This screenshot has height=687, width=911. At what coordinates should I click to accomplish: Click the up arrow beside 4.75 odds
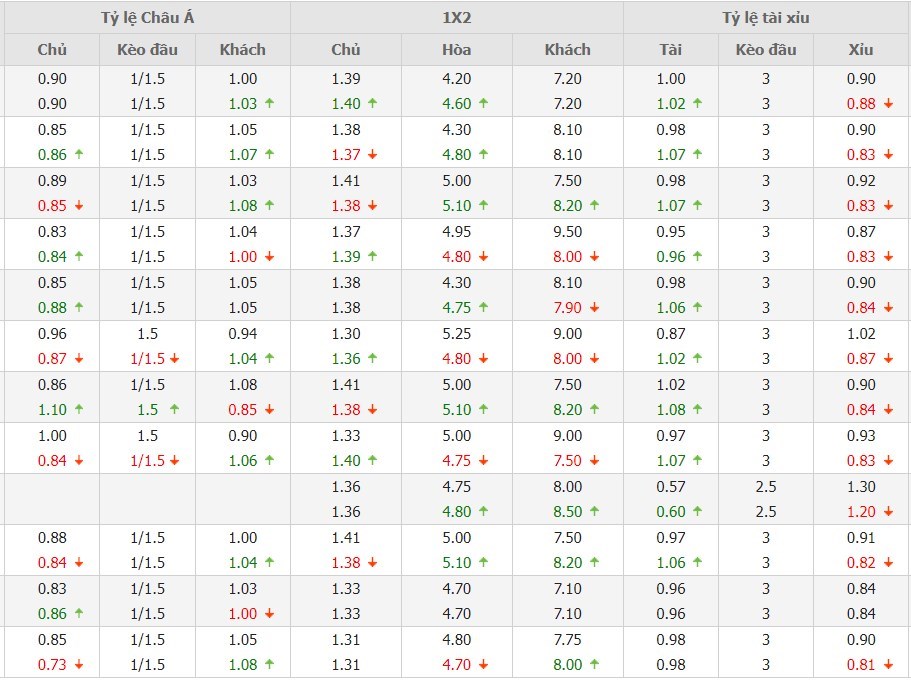[x=483, y=307]
